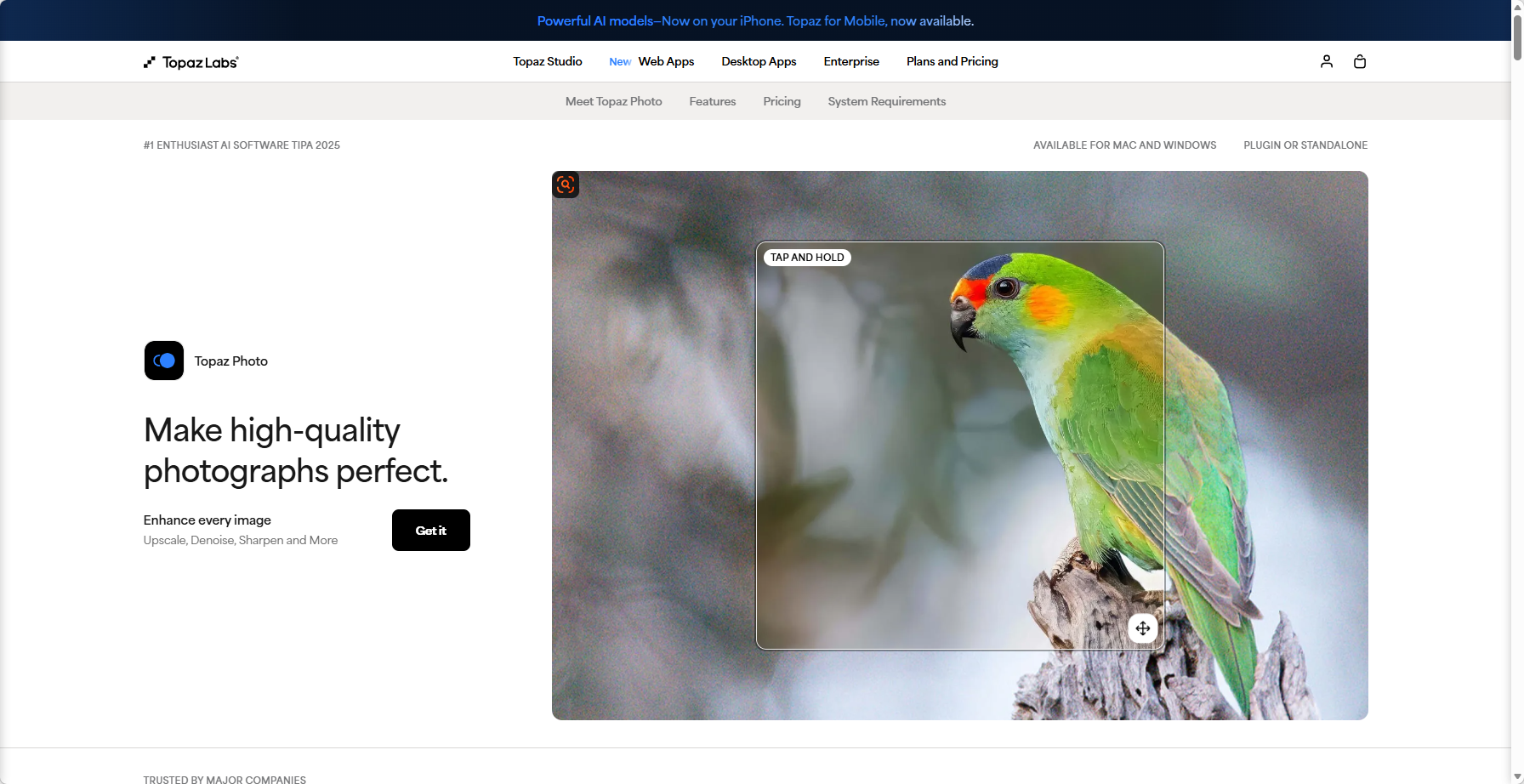Click the 'Enhance every image' text
The width and height of the screenshot is (1524, 784).
[208, 520]
